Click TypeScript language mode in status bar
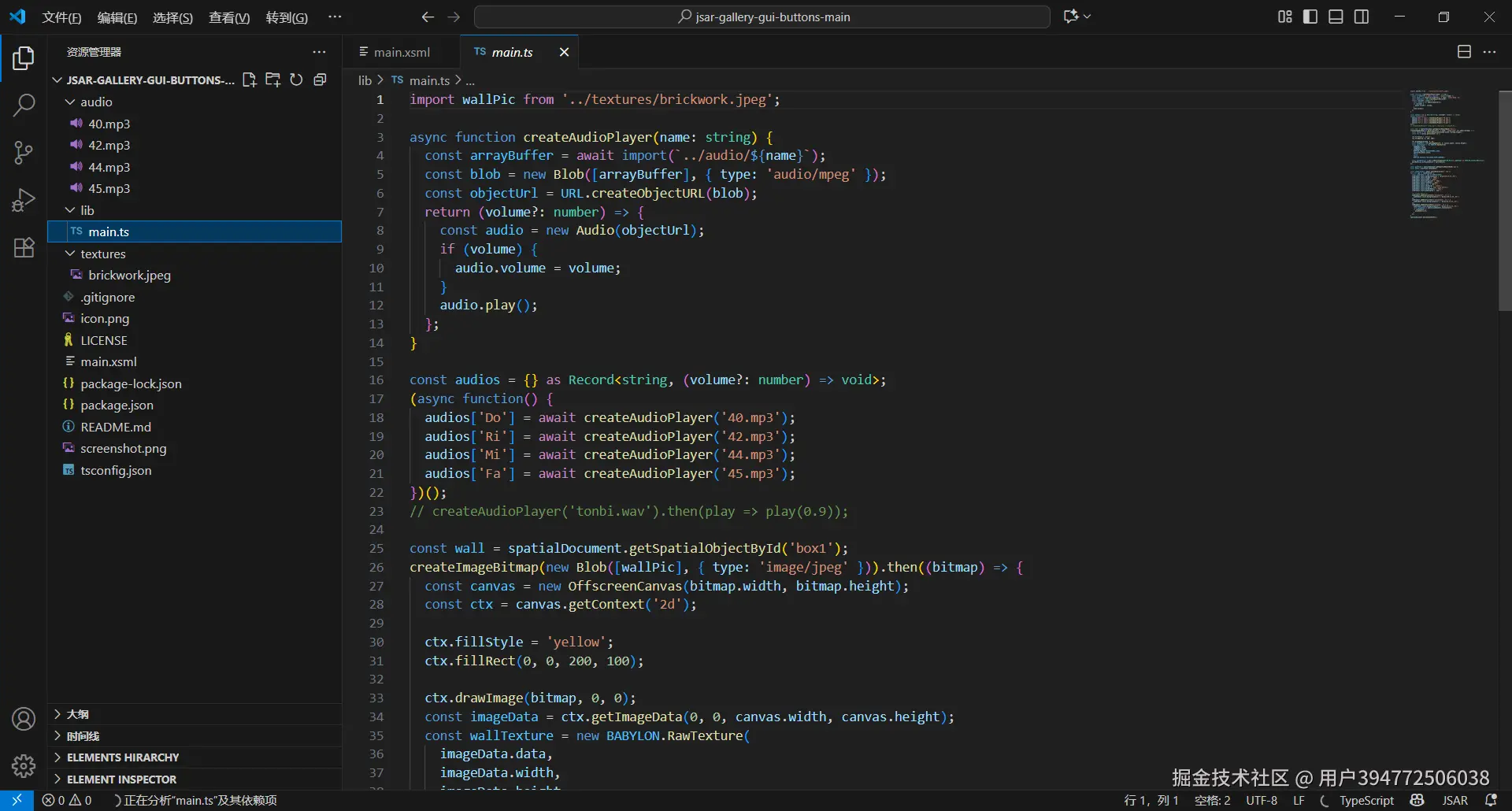This screenshot has width=1512, height=811. point(1366,800)
